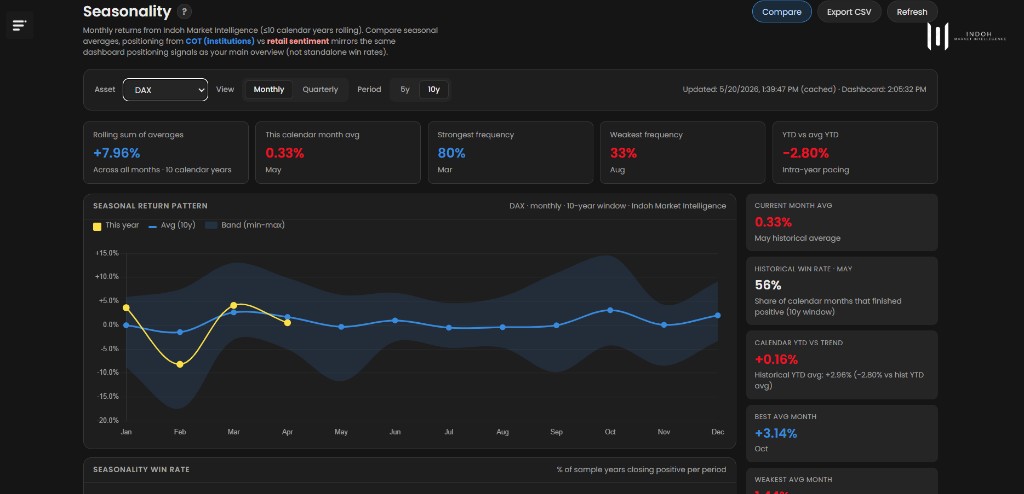The height and width of the screenshot is (494, 1024).
Task: Click the Rolling sum of averages card
Action: coord(166,152)
